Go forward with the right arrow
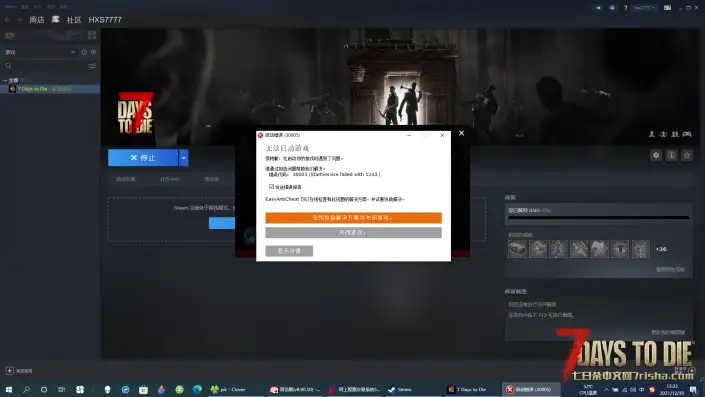705x397 pixels. (19, 20)
